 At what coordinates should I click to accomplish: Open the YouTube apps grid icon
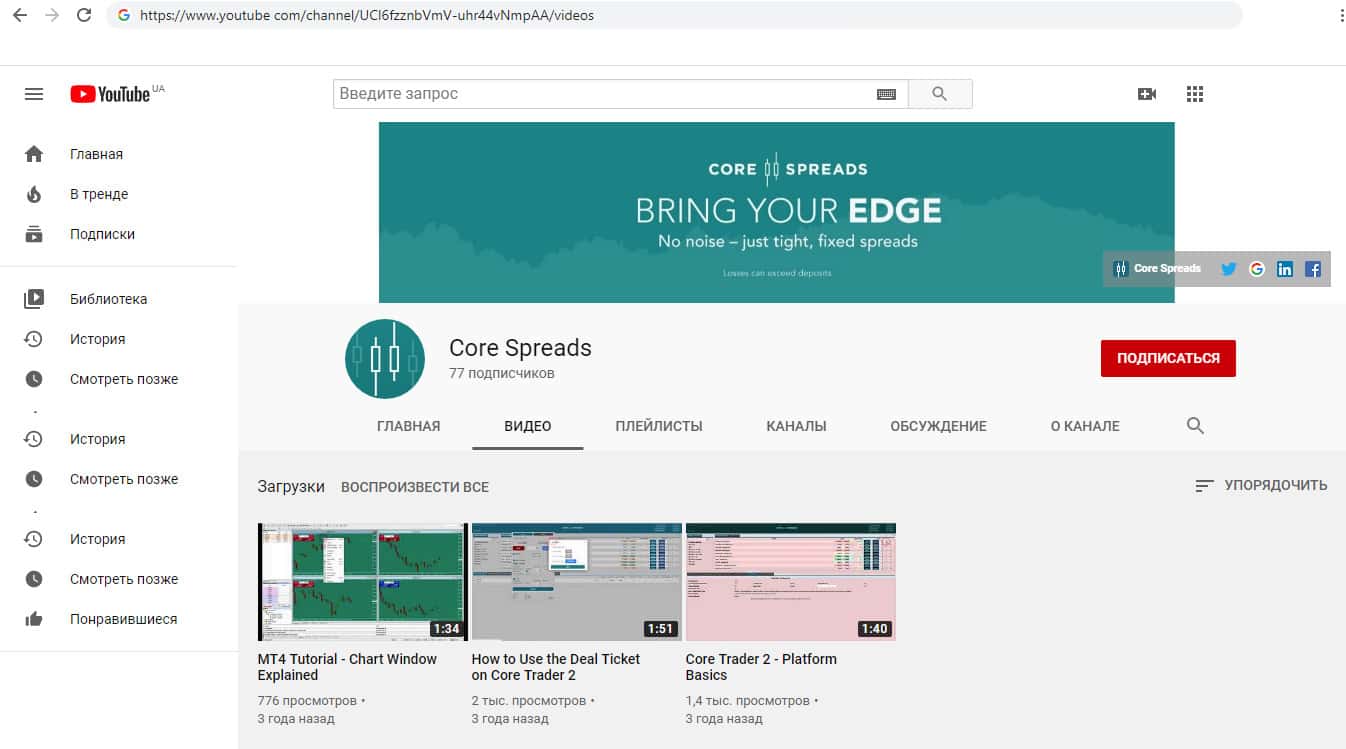point(1194,94)
